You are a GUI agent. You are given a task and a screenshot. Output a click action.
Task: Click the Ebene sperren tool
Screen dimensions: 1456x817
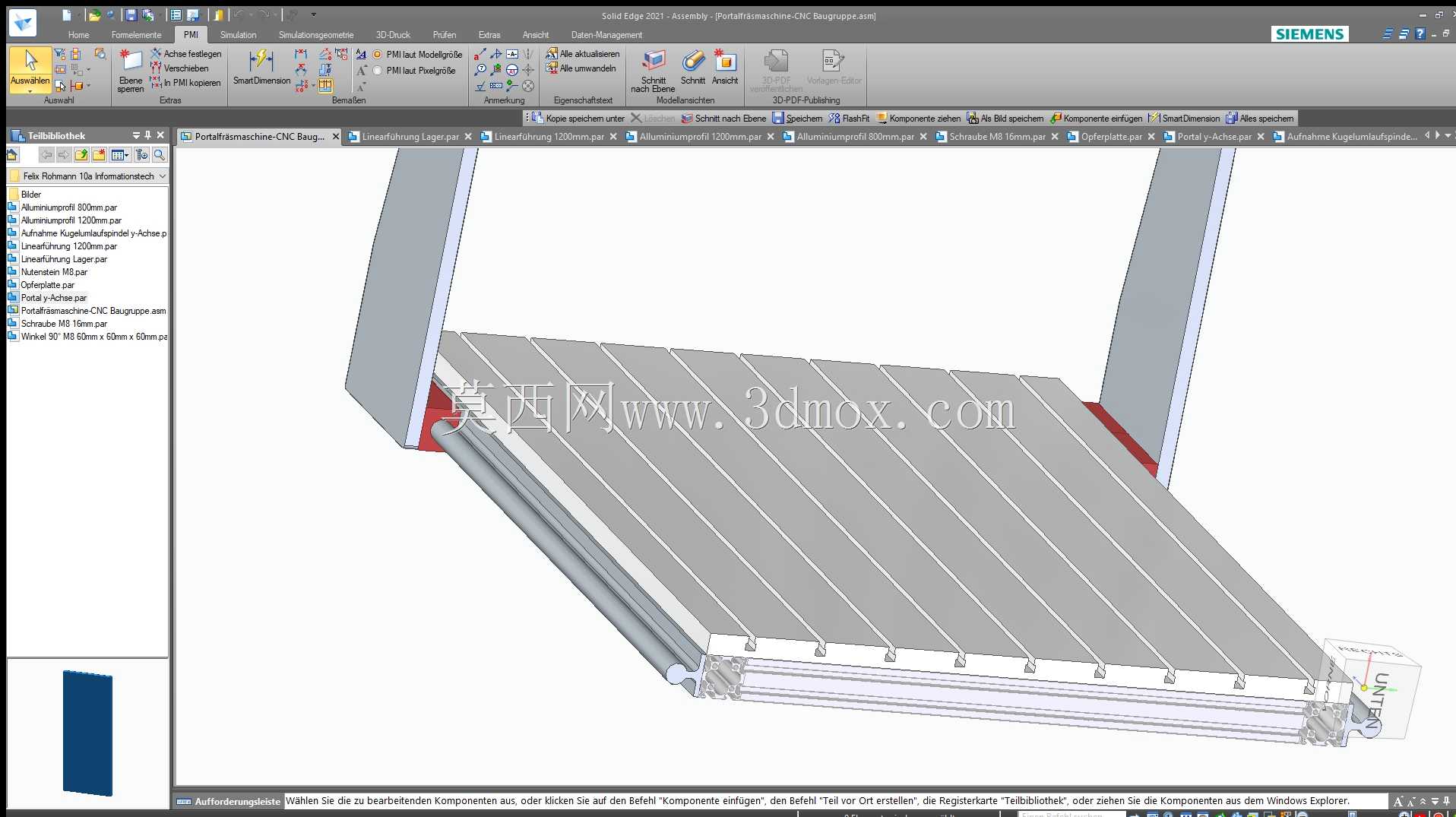[131, 70]
